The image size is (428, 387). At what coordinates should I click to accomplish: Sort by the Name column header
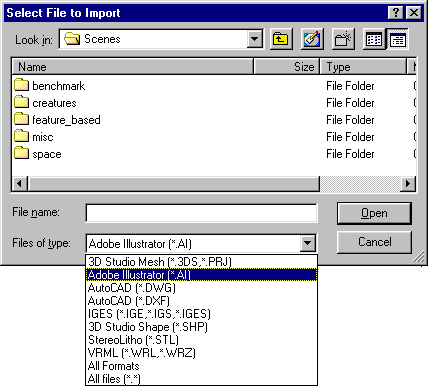(x=133, y=67)
